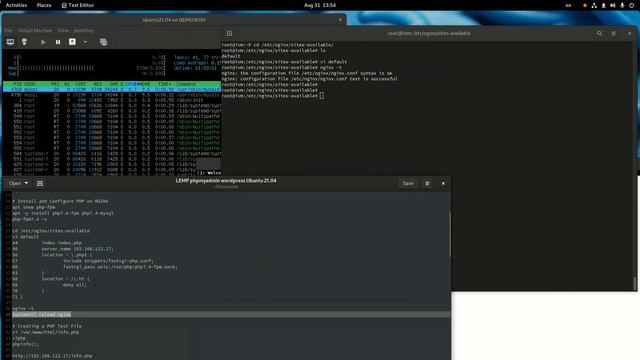Click new document icon in Text Editor header
This screenshot has width=640, height=360.
click(40, 184)
